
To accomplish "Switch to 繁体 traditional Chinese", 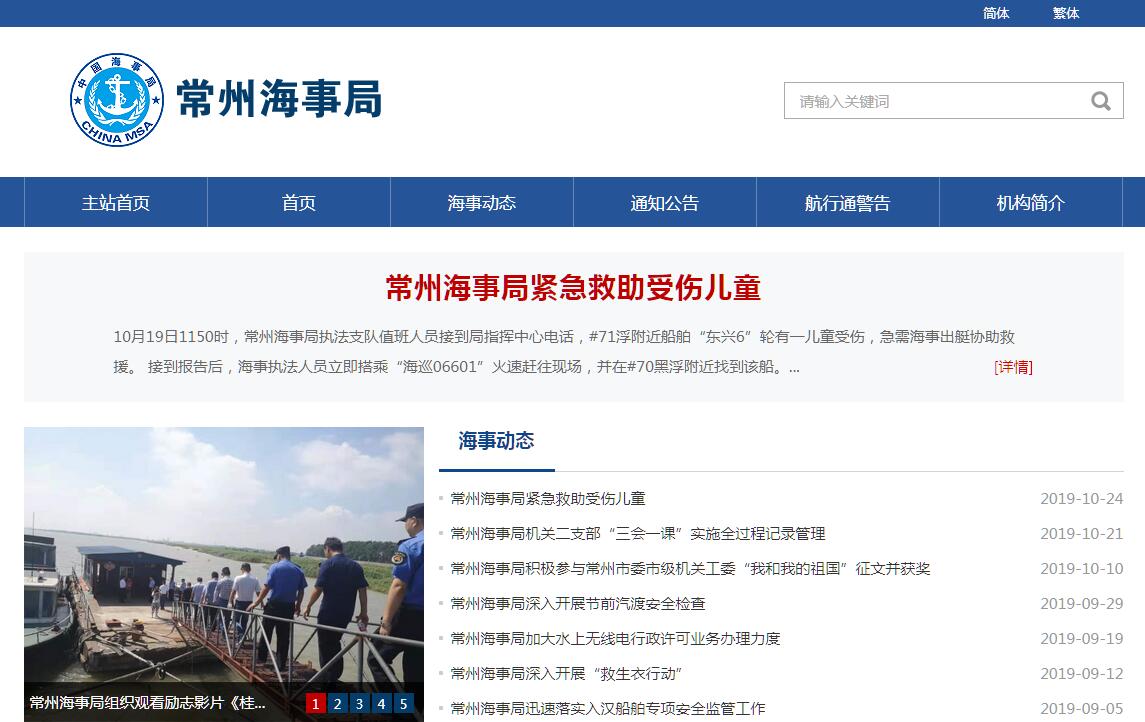I will tap(1065, 13).
